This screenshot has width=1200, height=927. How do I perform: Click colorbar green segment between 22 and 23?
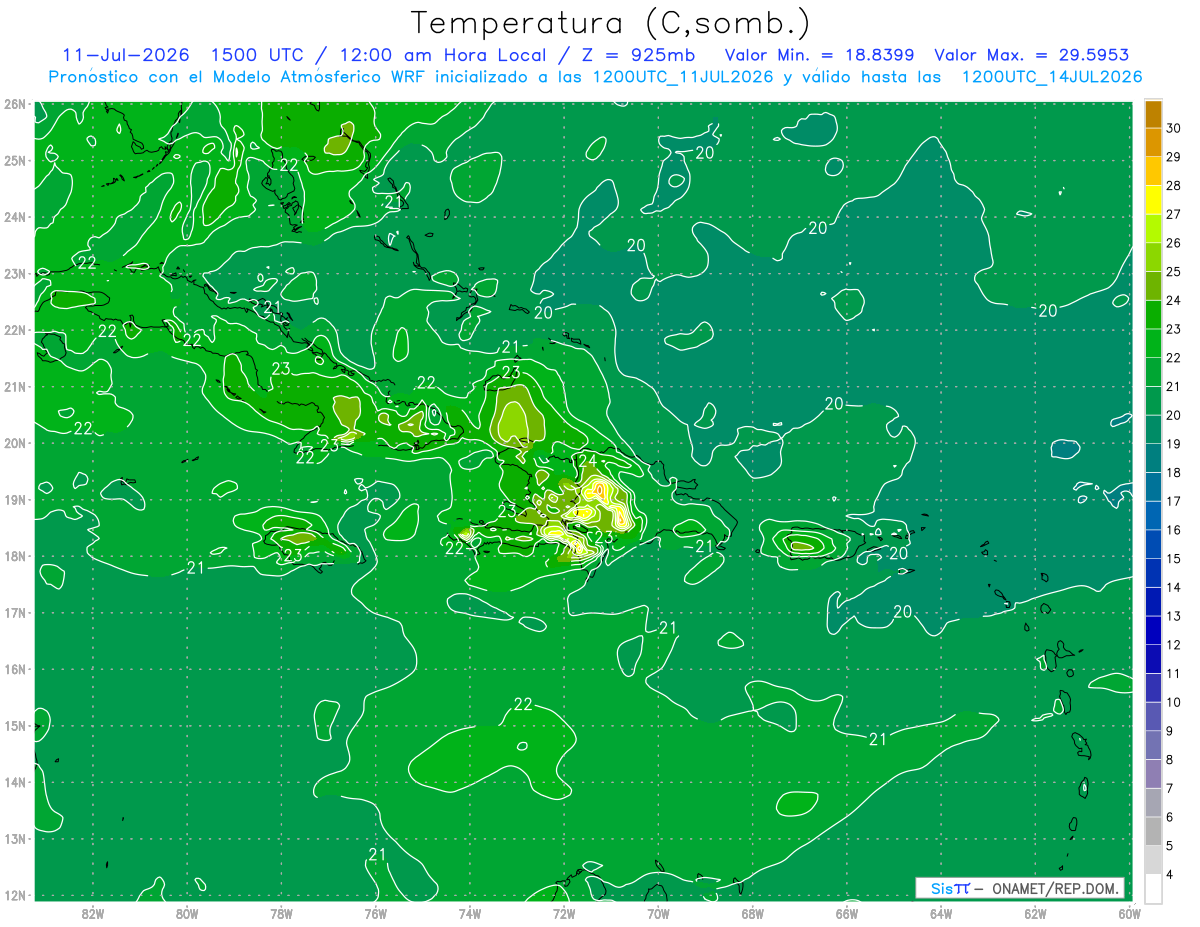(x=1153, y=344)
